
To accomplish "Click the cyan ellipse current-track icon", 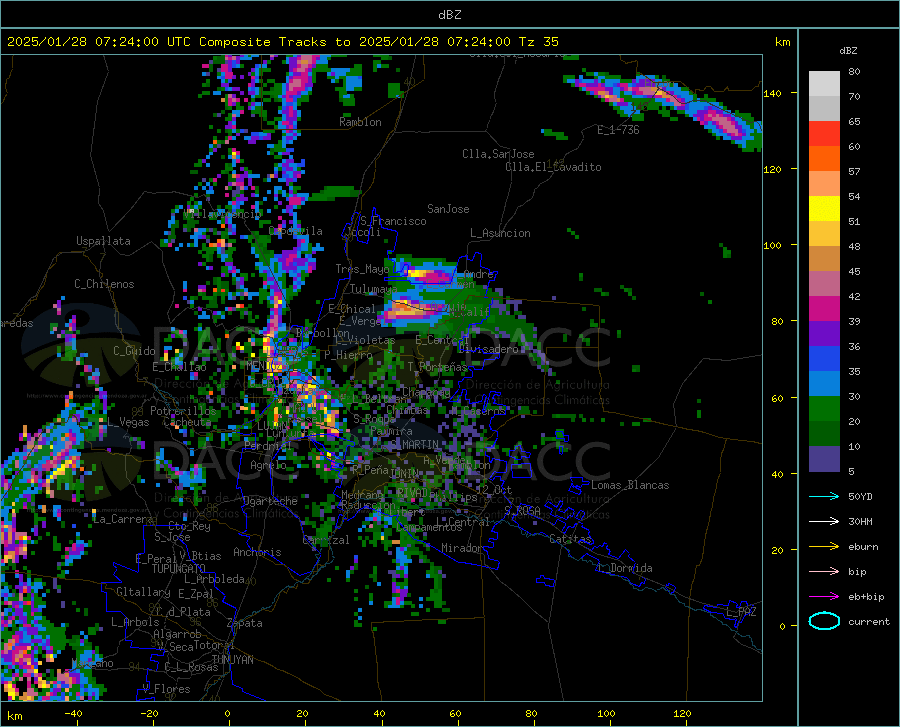I will pyautogui.click(x=824, y=621).
